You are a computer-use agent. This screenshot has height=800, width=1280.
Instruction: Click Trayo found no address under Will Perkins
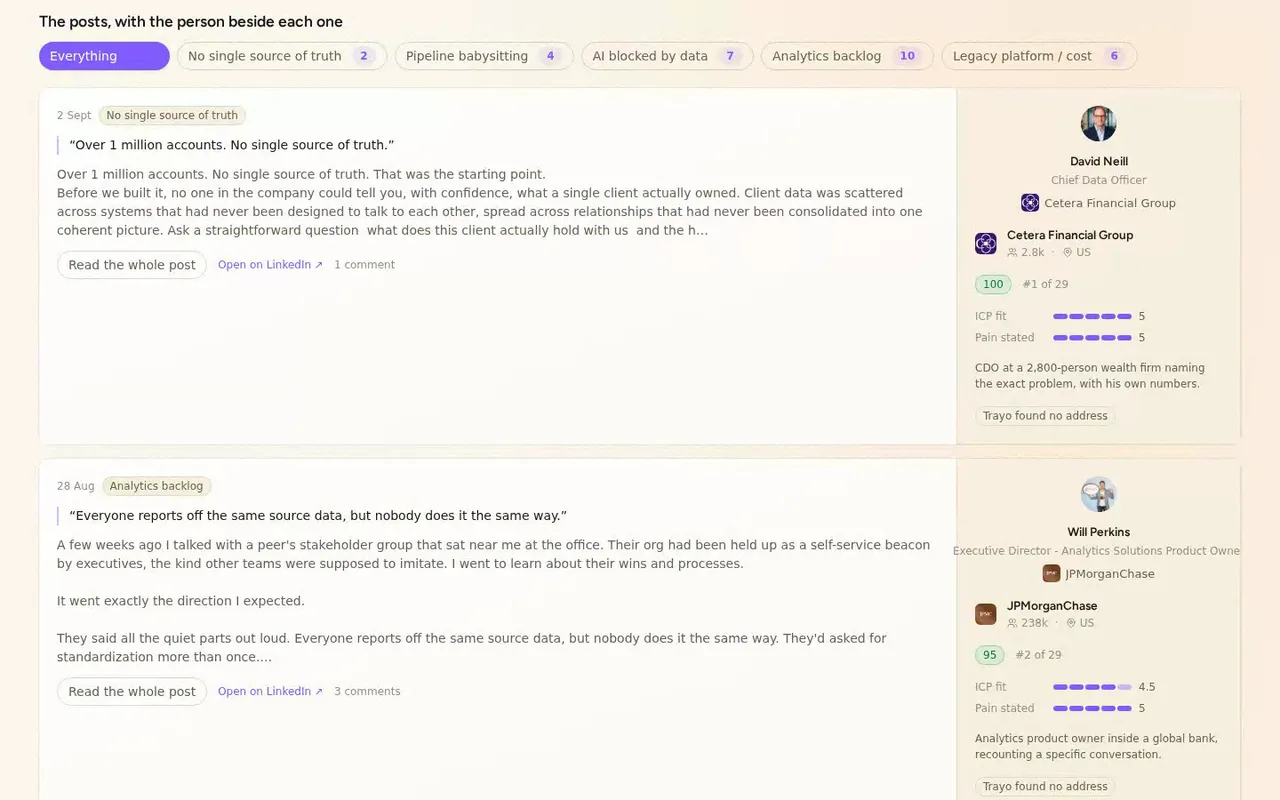coord(1045,787)
